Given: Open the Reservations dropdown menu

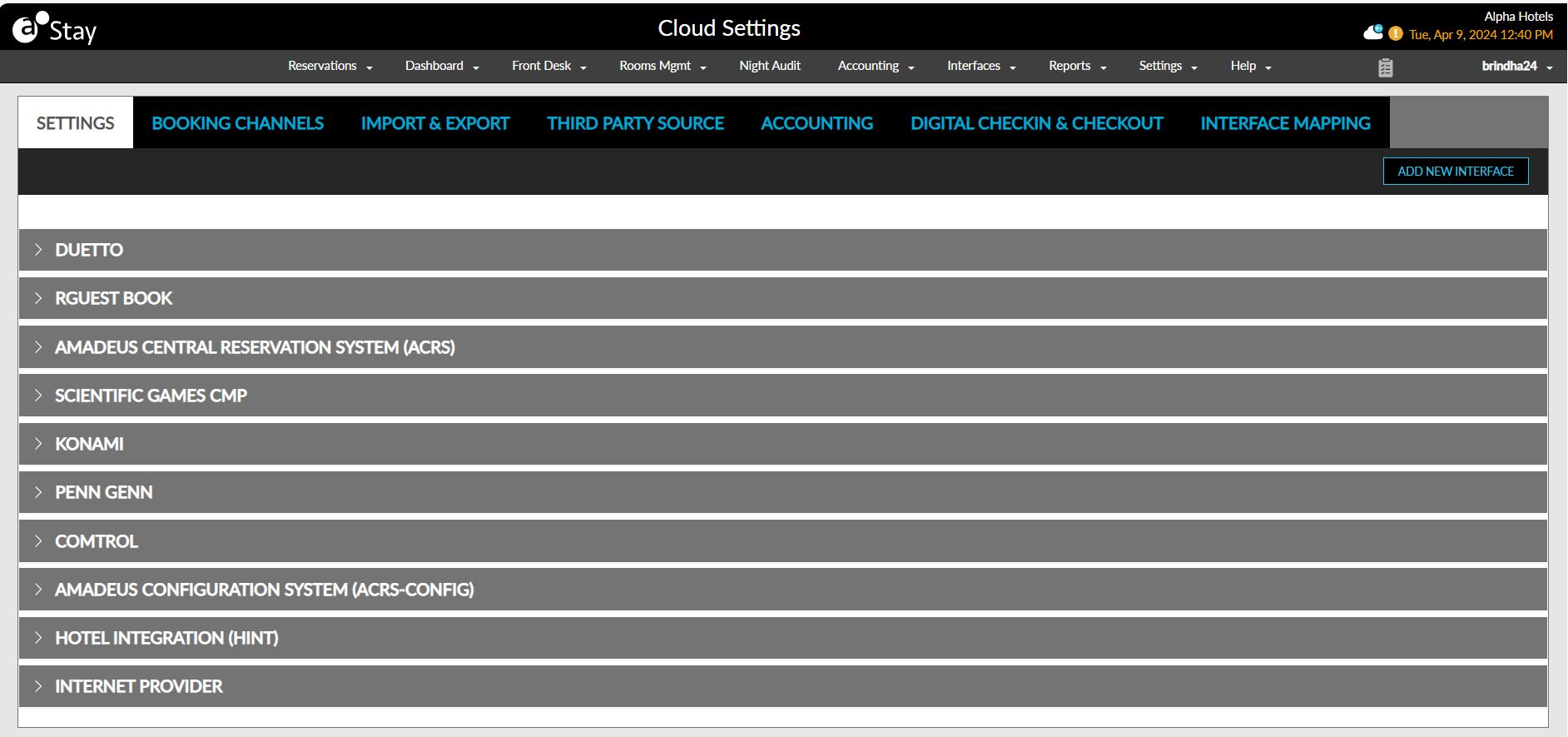Looking at the screenshot, I should click(330, 66).
